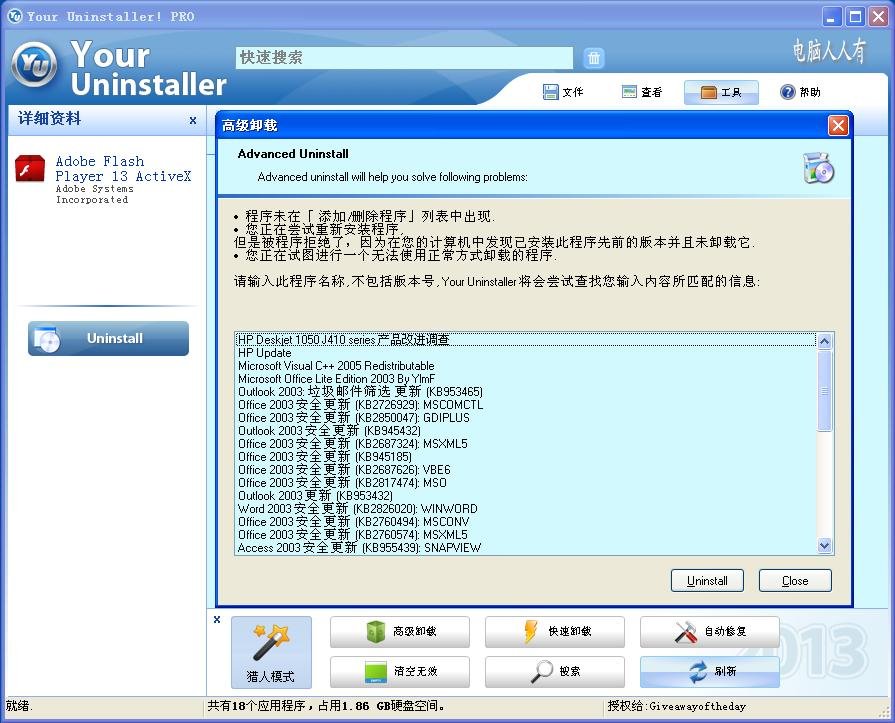
Task: Activate the 搜索 (Search) tool
Action: [554, 671]
